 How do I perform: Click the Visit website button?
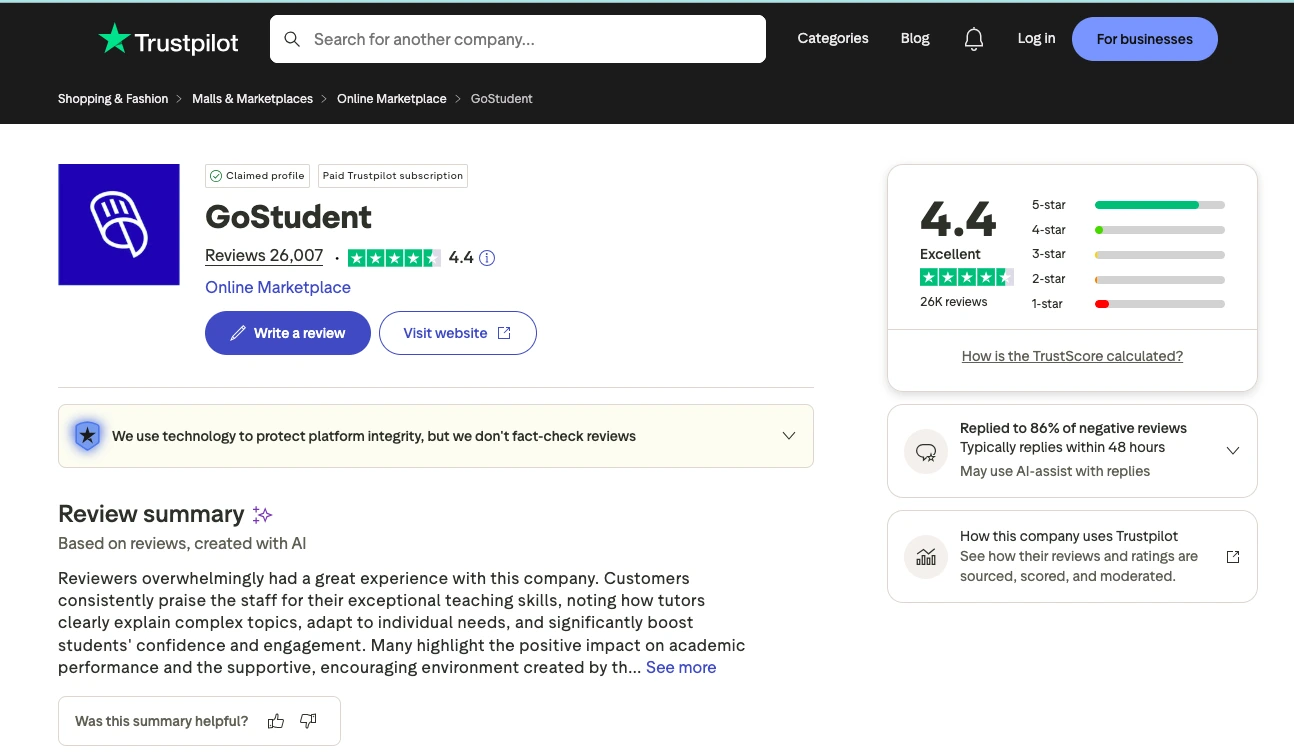(458, 333)
